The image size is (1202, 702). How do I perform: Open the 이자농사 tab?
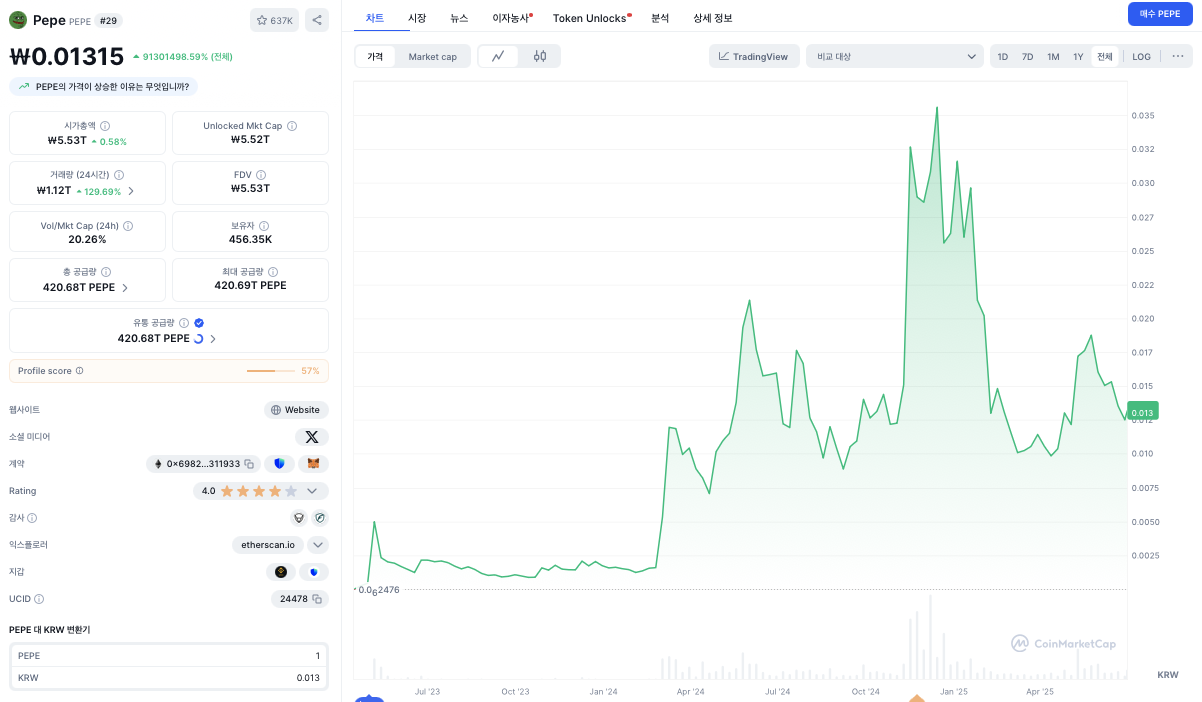[512, 18]
